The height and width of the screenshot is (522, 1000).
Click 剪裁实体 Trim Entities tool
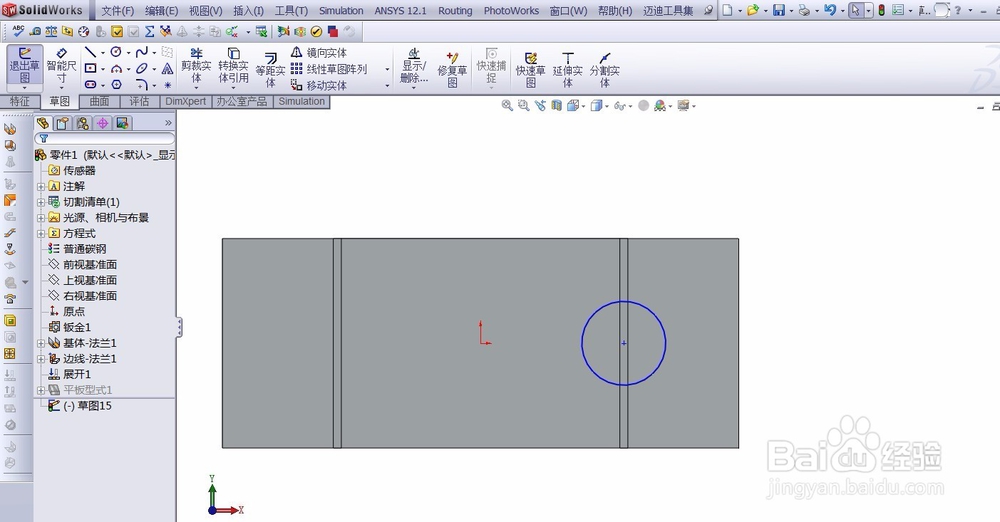tap(196, 66)
